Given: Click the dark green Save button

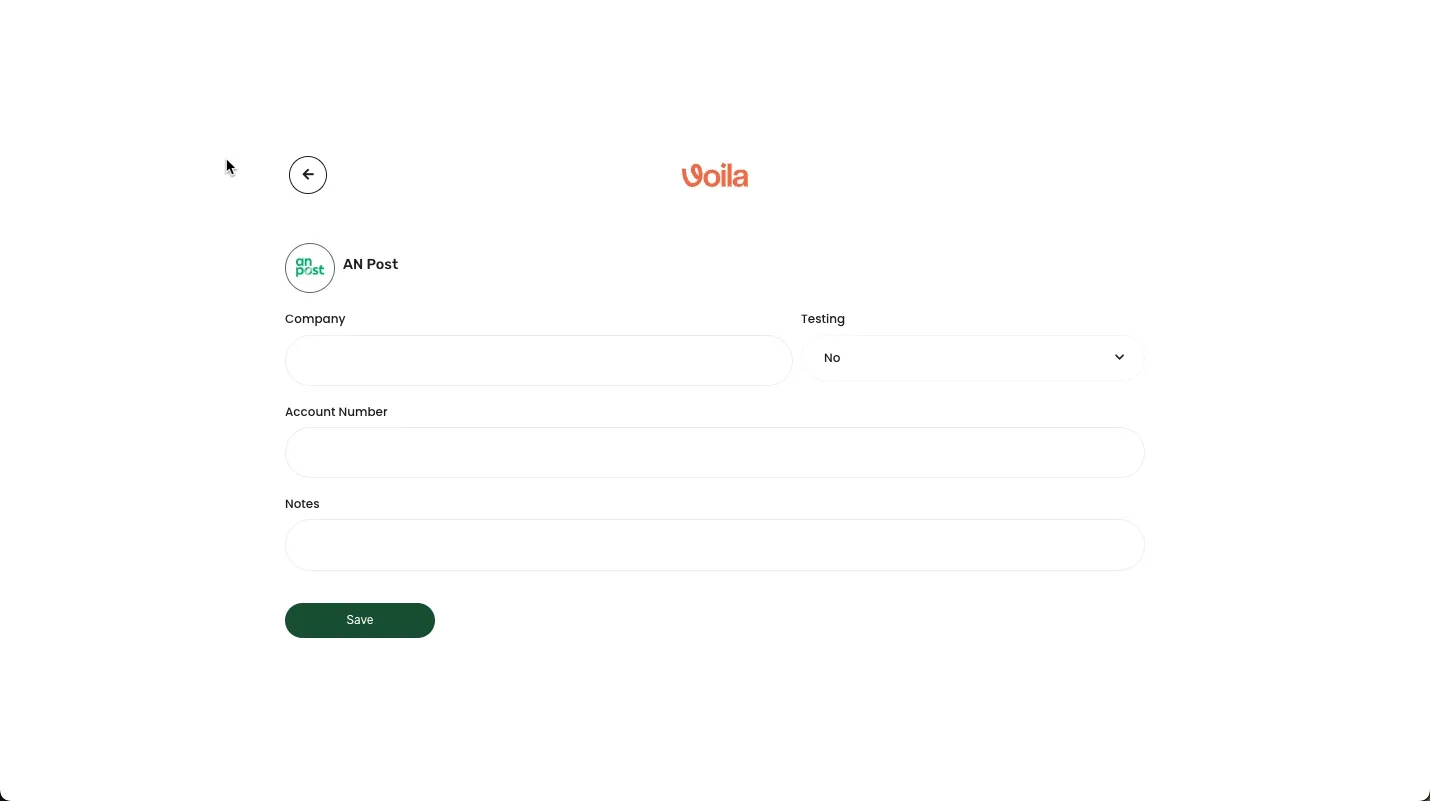Looking at the screenshot, I should pyautogui.click(x=360, y=620).
